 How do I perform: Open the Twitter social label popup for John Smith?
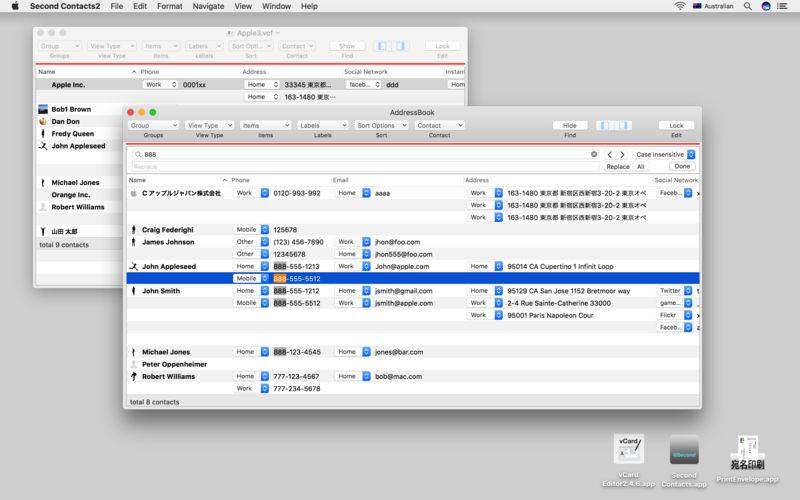tap(674, 291)
